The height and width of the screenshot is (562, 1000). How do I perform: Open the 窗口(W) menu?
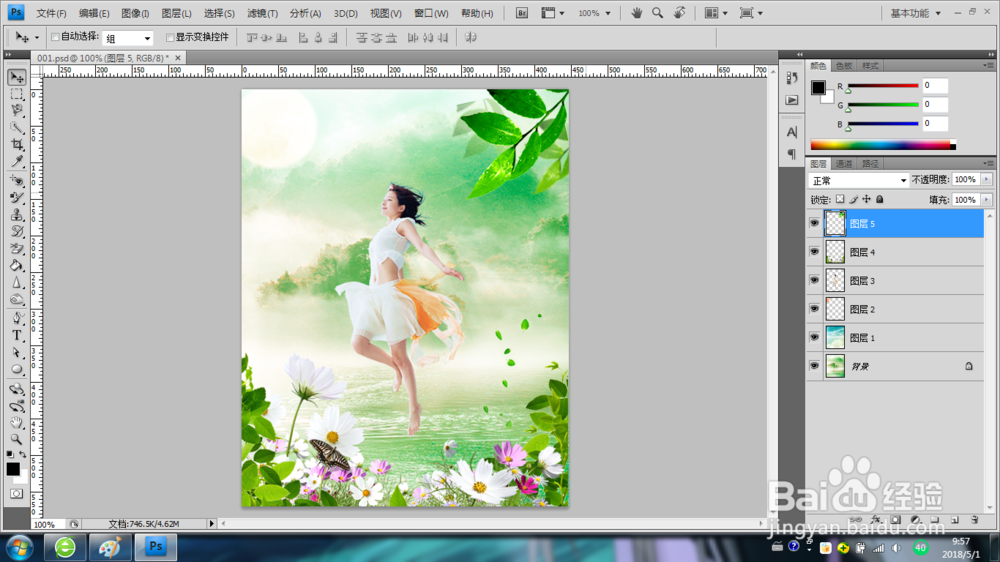431,13
